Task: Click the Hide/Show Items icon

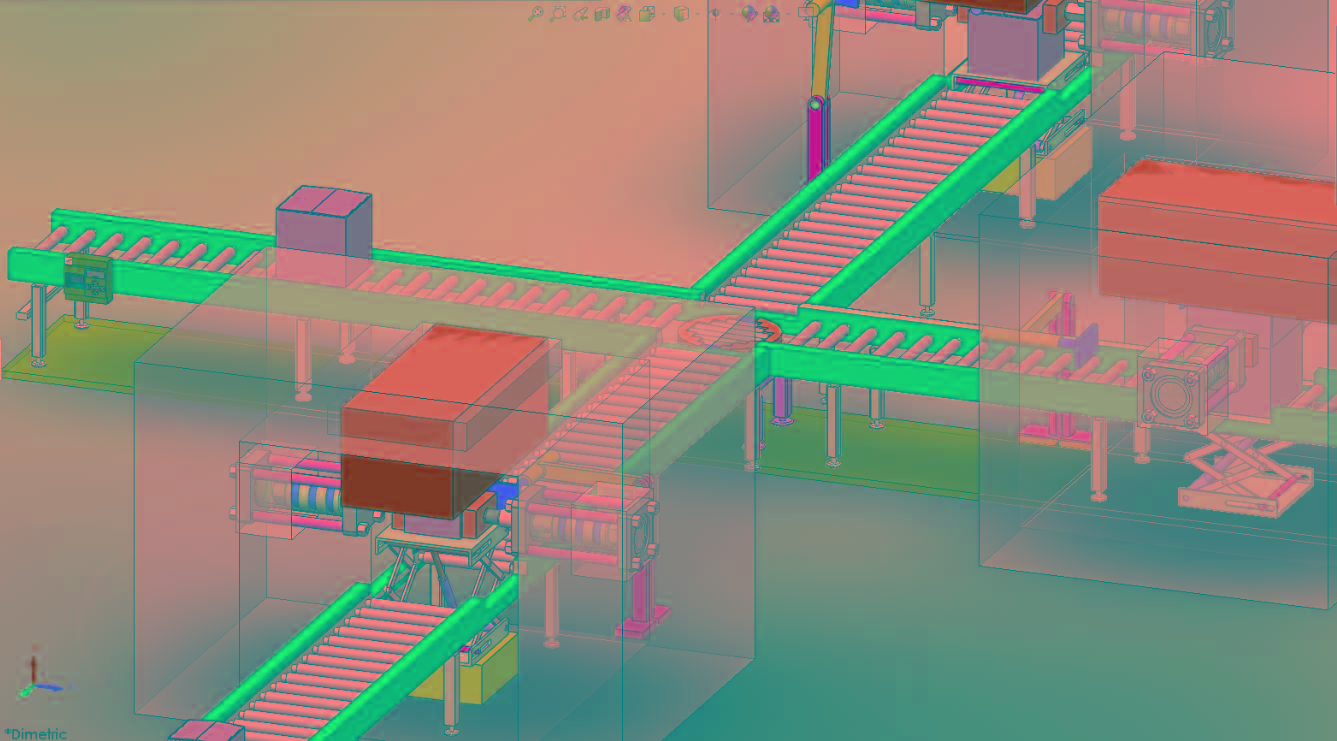Action: pyautogui.click(x=714, y=13)
